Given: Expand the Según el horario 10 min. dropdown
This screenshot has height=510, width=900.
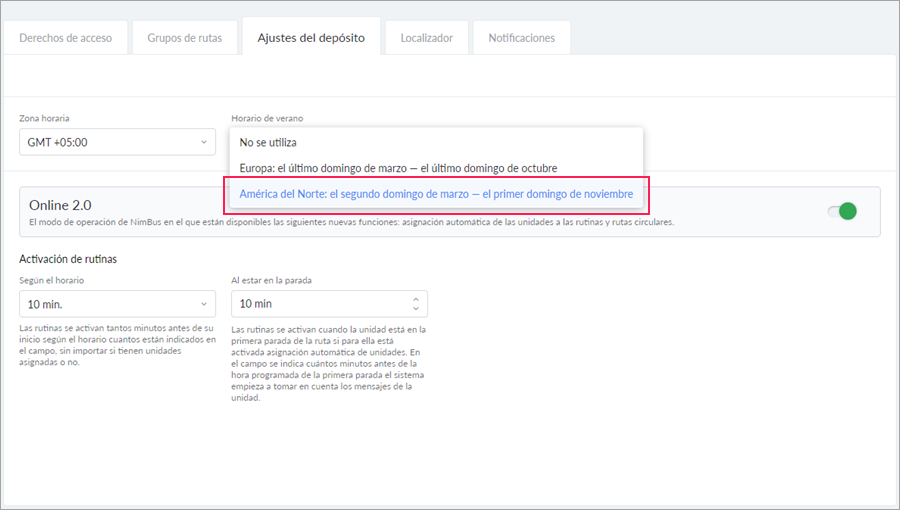Looking at the screenshot, I should coord(116,303).
